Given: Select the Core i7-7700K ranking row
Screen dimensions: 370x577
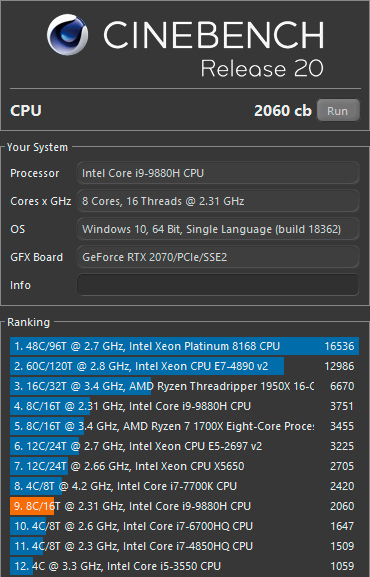Looking at the screenshot, I should pyautogui.click(x=184, y=486).
